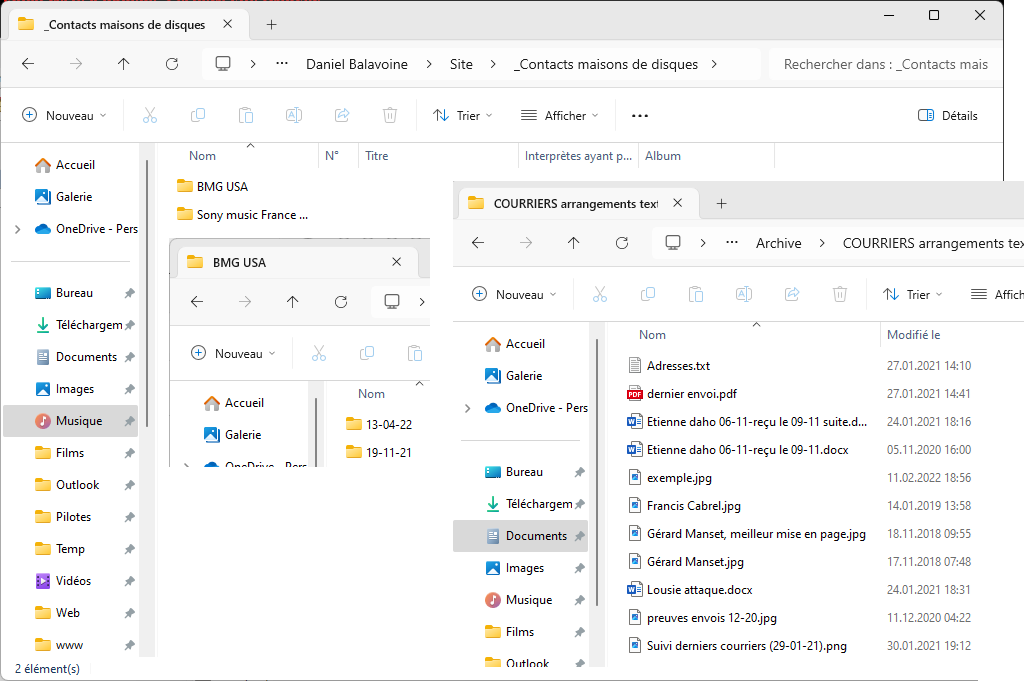Click the Rename icon in main window toolbar
This screenshot has width=1024, height=699.
click(294, 115)
